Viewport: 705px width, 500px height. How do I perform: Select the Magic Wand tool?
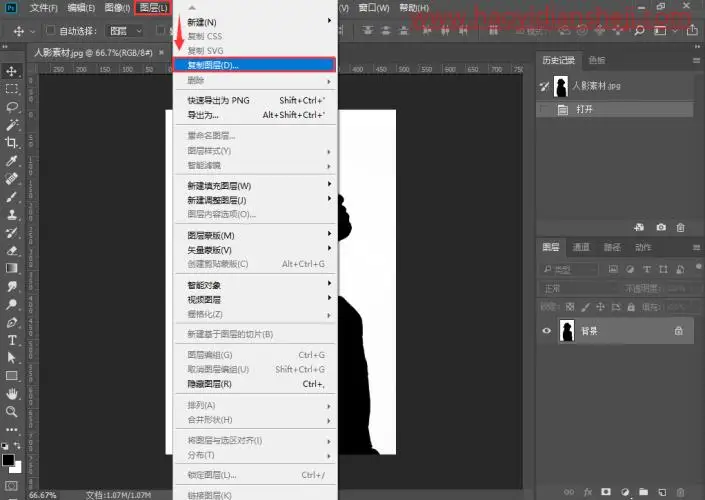coord(12,125)
